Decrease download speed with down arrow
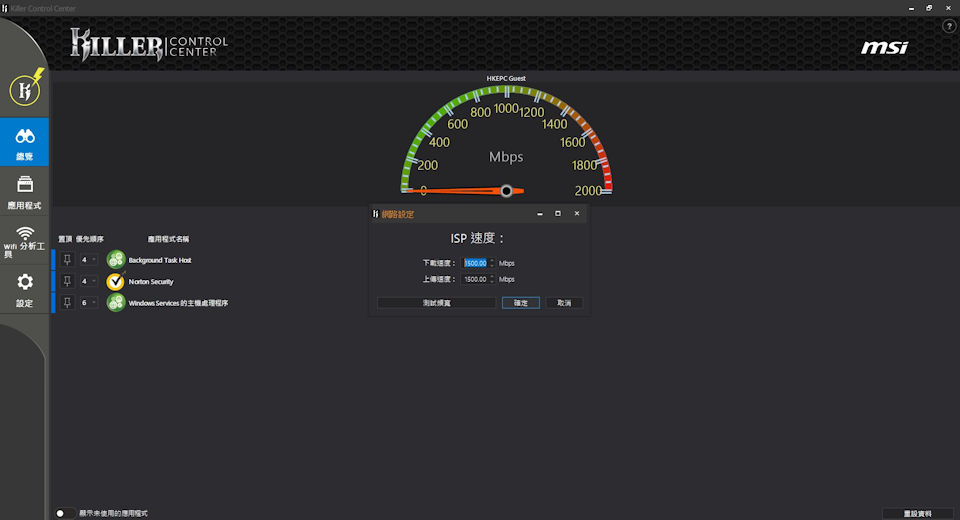 coord(492,265)
